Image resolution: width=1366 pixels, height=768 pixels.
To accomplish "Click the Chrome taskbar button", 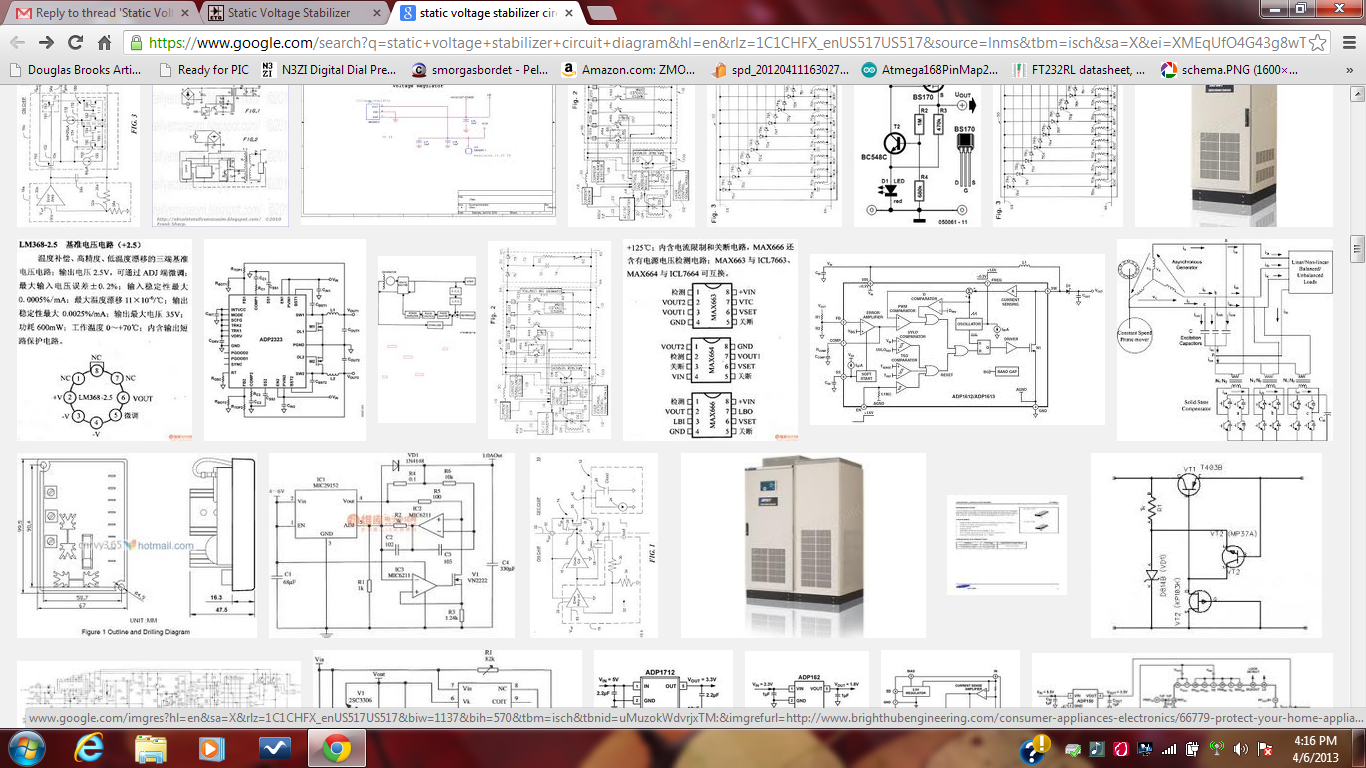I will click(x=336, y=748).
